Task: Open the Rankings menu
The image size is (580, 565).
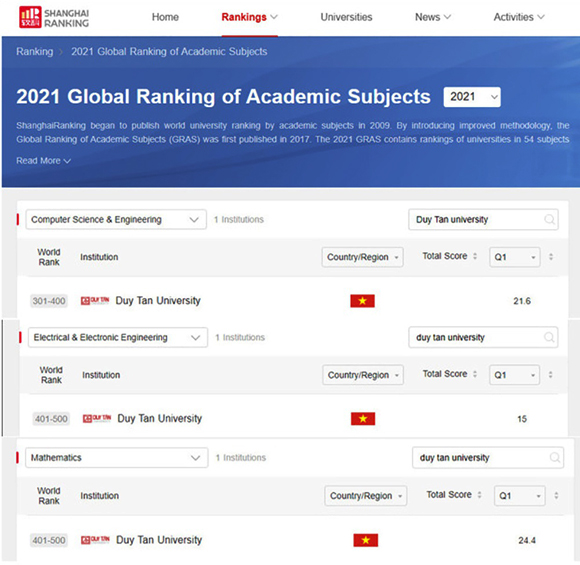Action: [x=249, y=17]
